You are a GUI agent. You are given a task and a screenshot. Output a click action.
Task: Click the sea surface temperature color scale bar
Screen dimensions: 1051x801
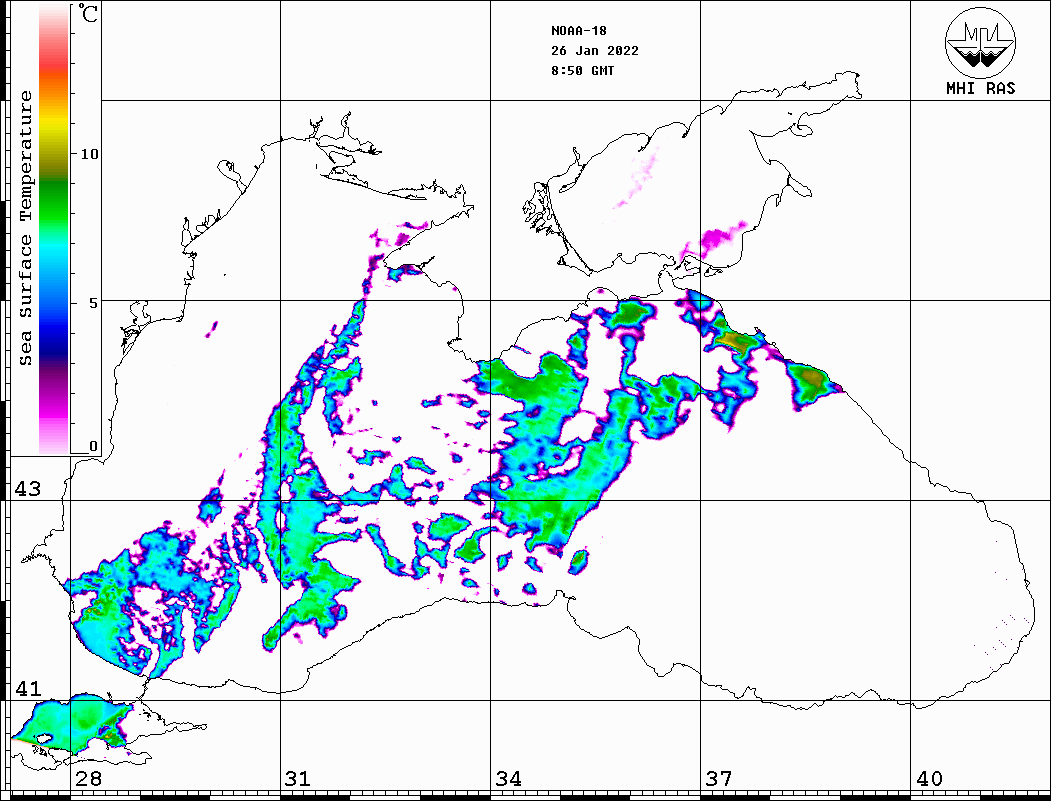[54, 230]
